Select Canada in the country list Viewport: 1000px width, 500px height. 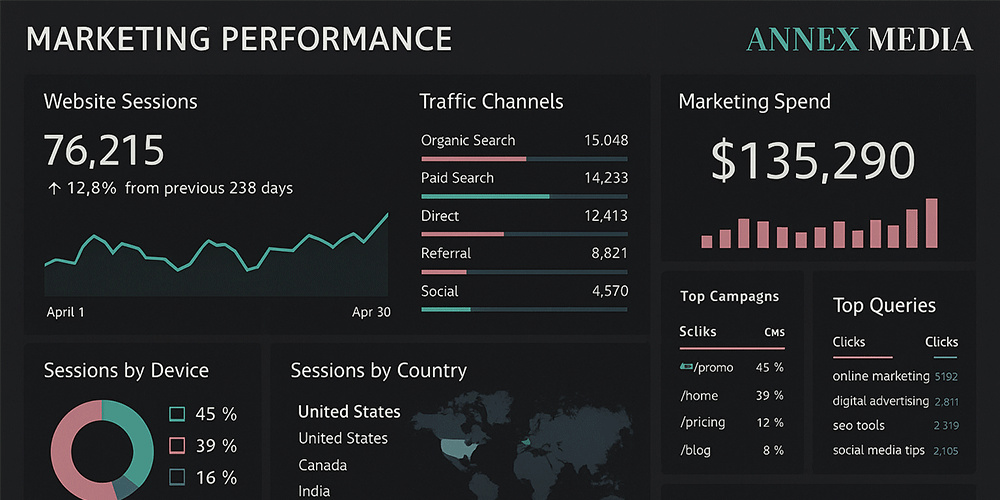tap(323, 465)
